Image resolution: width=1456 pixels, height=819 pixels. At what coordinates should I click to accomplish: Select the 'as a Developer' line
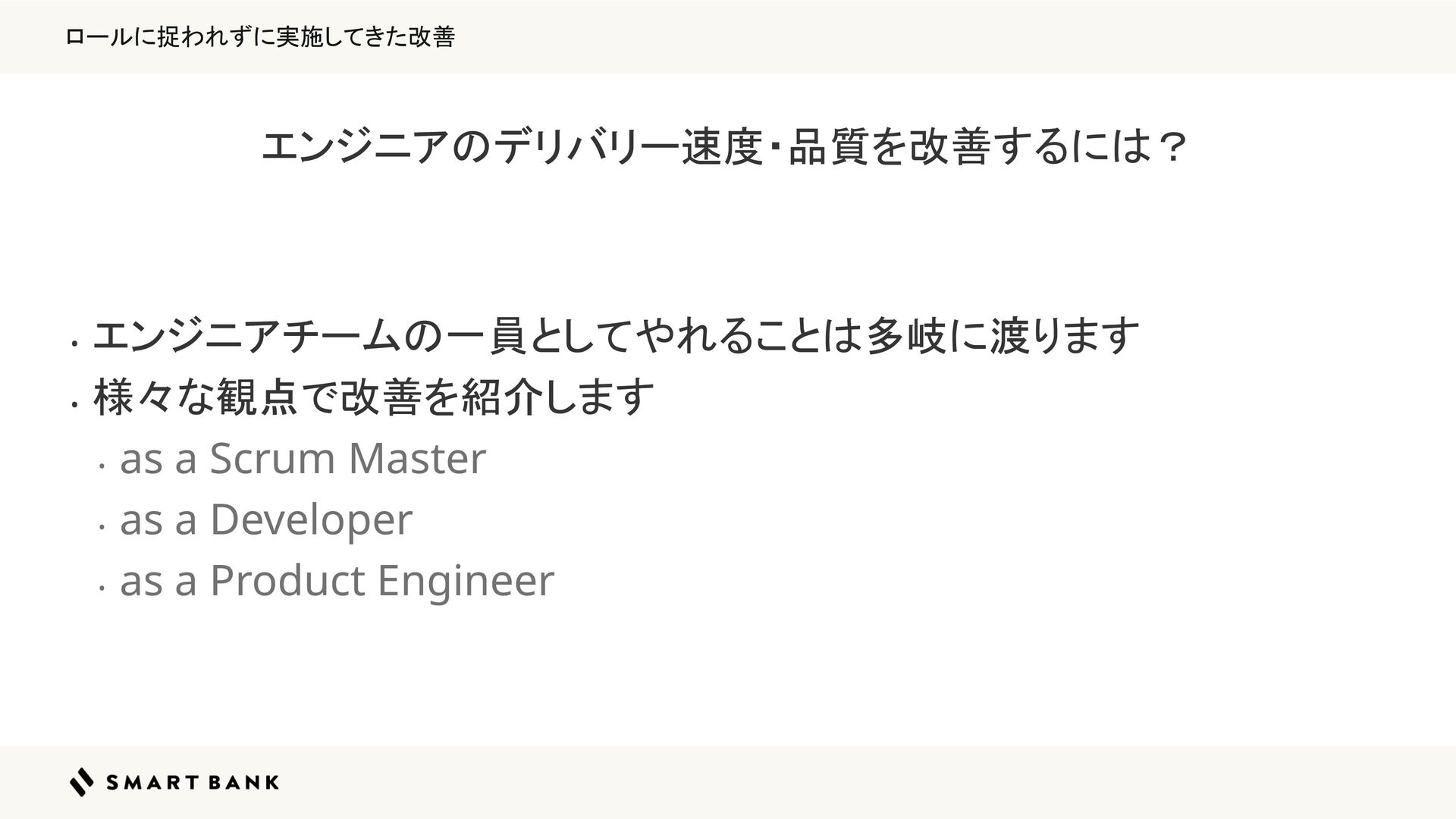[266, 519]
